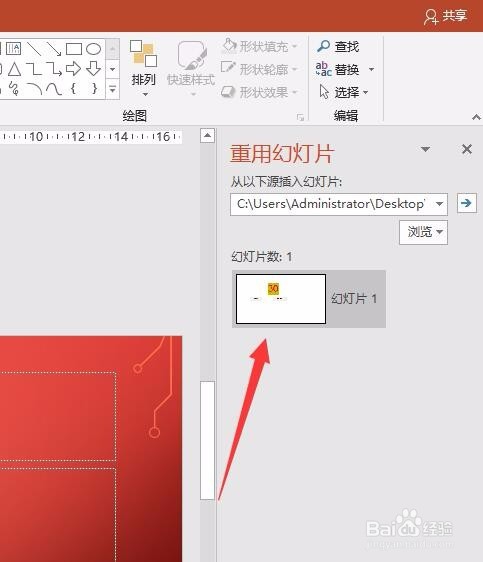Open 形状效果 shape effects options

[x=260, y=92]
